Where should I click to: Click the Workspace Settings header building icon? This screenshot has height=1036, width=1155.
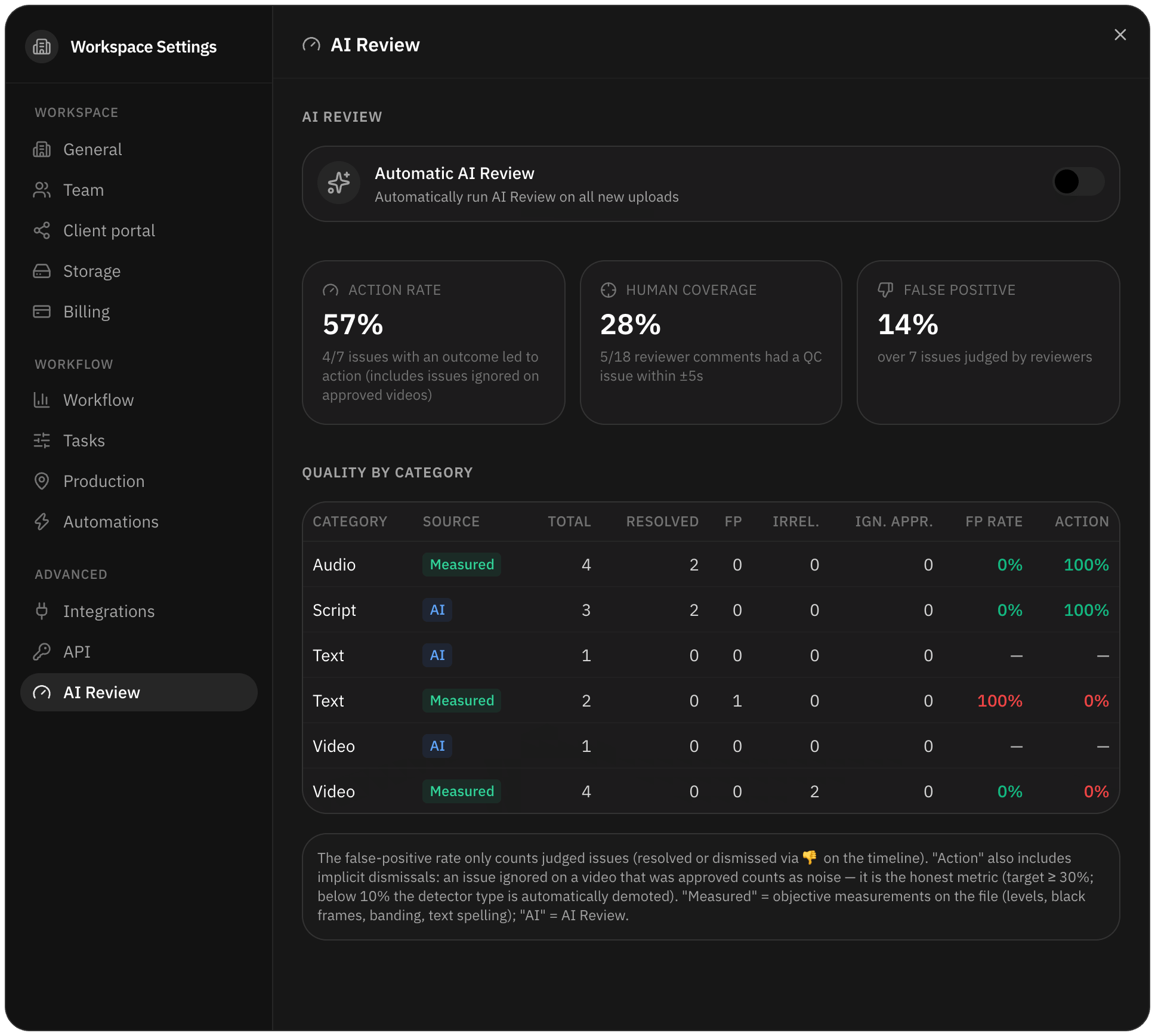42,47
